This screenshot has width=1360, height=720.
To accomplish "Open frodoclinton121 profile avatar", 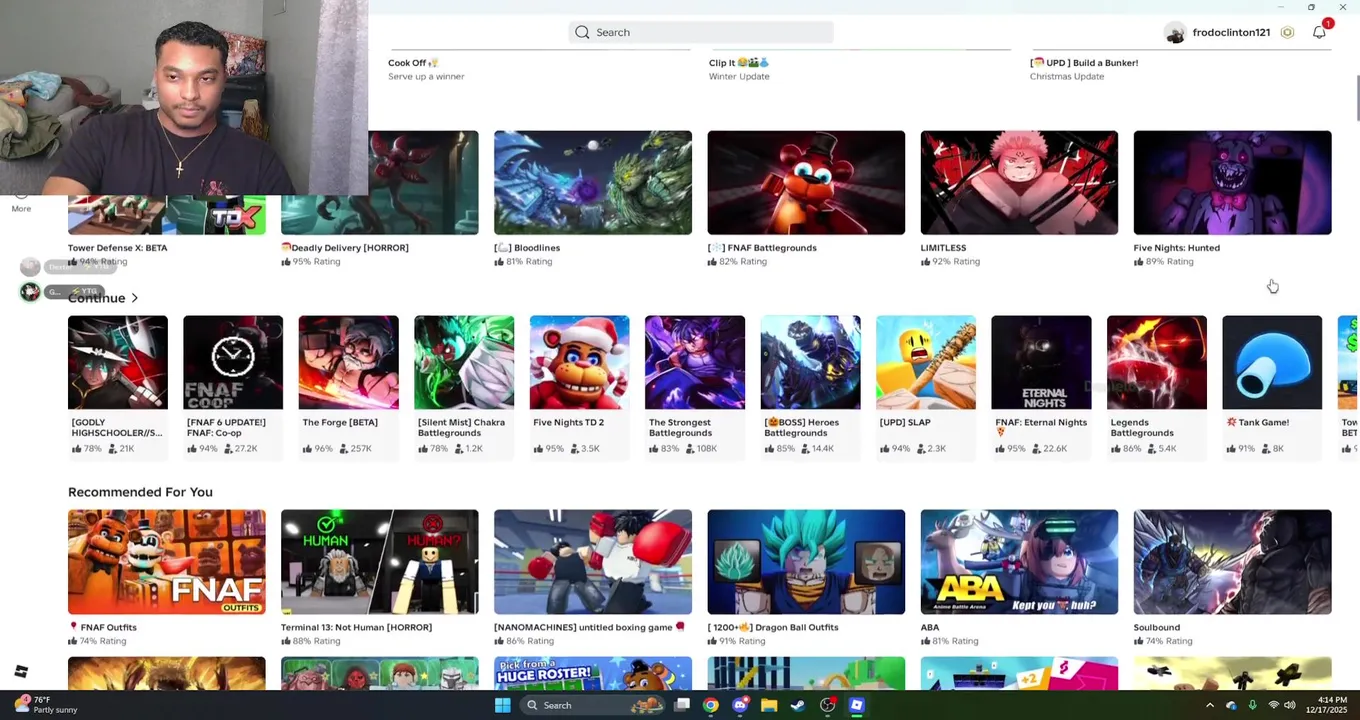I will click(x=1175, y=33).
